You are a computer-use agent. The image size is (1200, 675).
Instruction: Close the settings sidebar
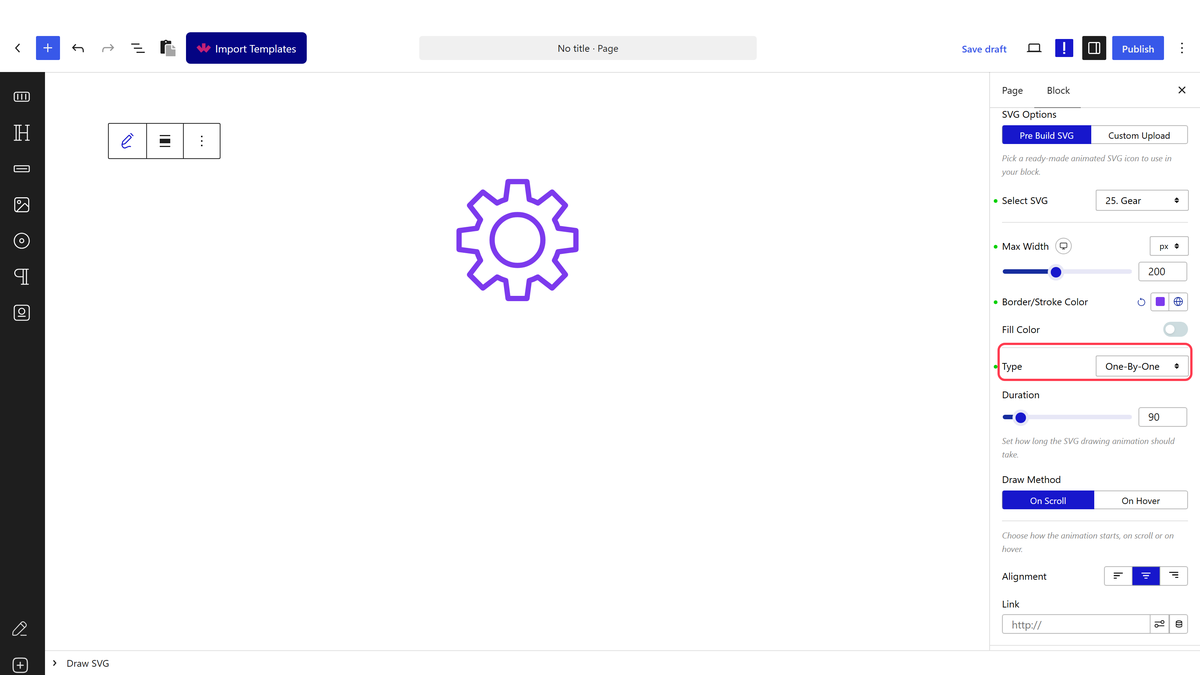pos(1182,90)
